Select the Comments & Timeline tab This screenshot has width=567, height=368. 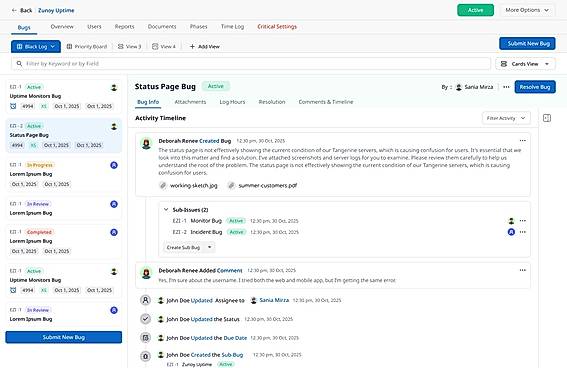point(326,102)
